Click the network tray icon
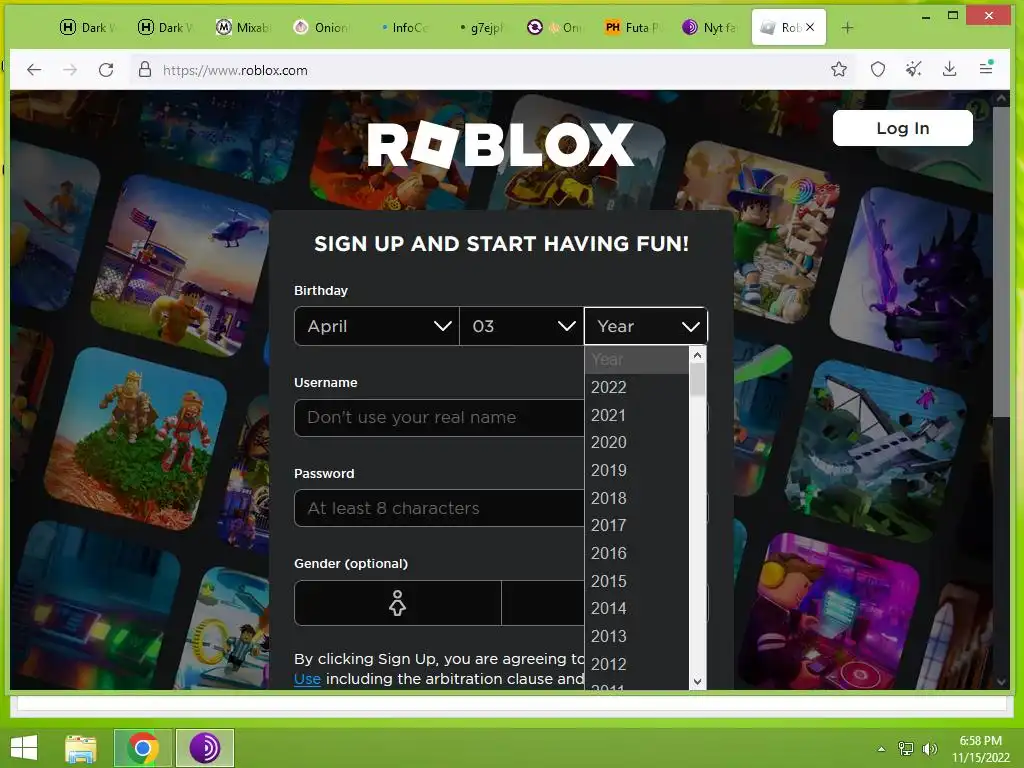The width and height of the screenshot is (1024, 768). tap(906, 749)
